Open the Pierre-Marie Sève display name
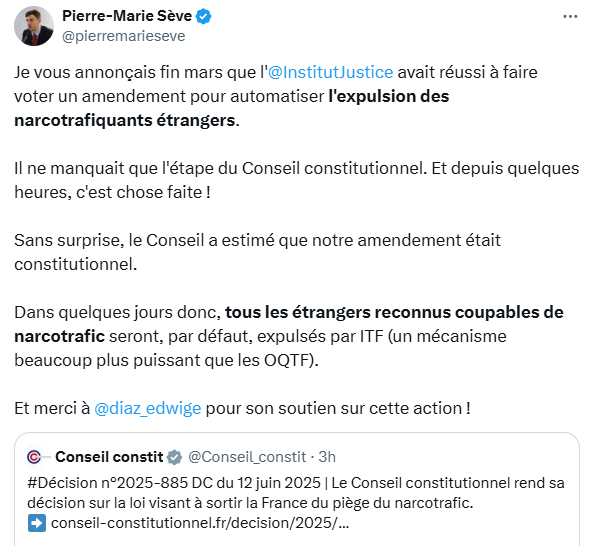This screenshot has width=589, height=546. pyautogui.click(x=127, y=16)
